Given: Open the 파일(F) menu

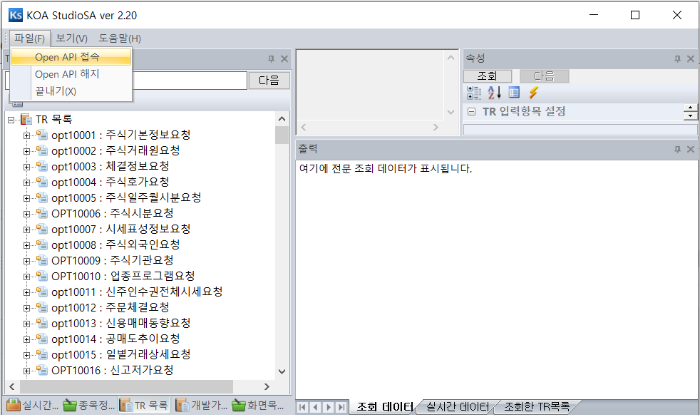Looking at the screenshot, I should coord(29,38).
